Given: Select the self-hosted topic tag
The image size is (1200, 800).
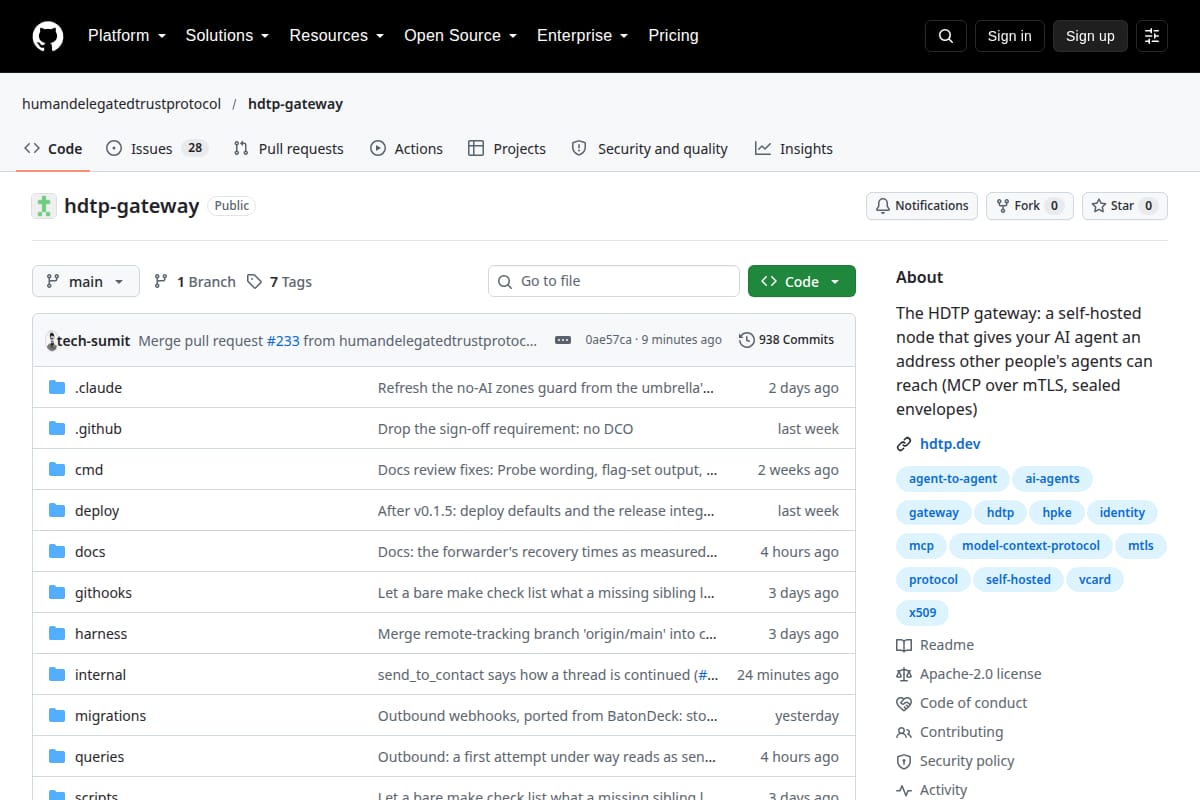Looking at the screenshot, I should tap(1018, 580).
